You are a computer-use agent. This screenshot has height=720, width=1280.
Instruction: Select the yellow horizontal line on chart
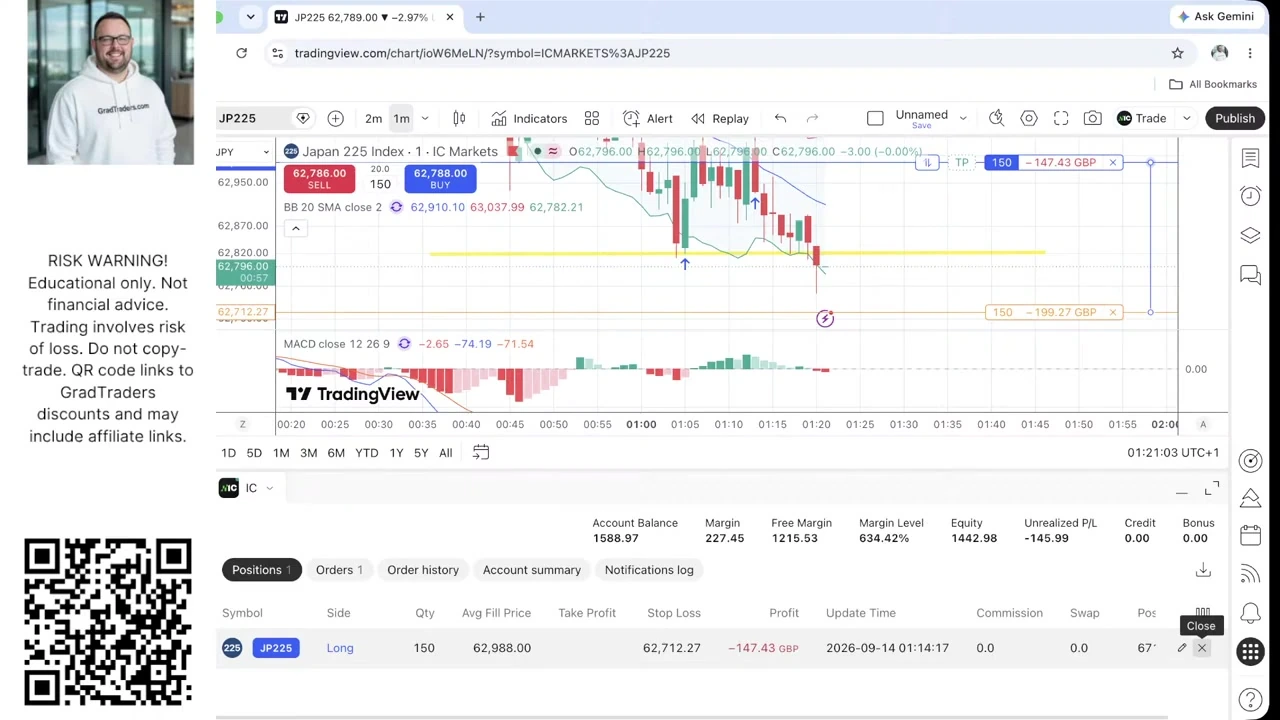point(738,253)
